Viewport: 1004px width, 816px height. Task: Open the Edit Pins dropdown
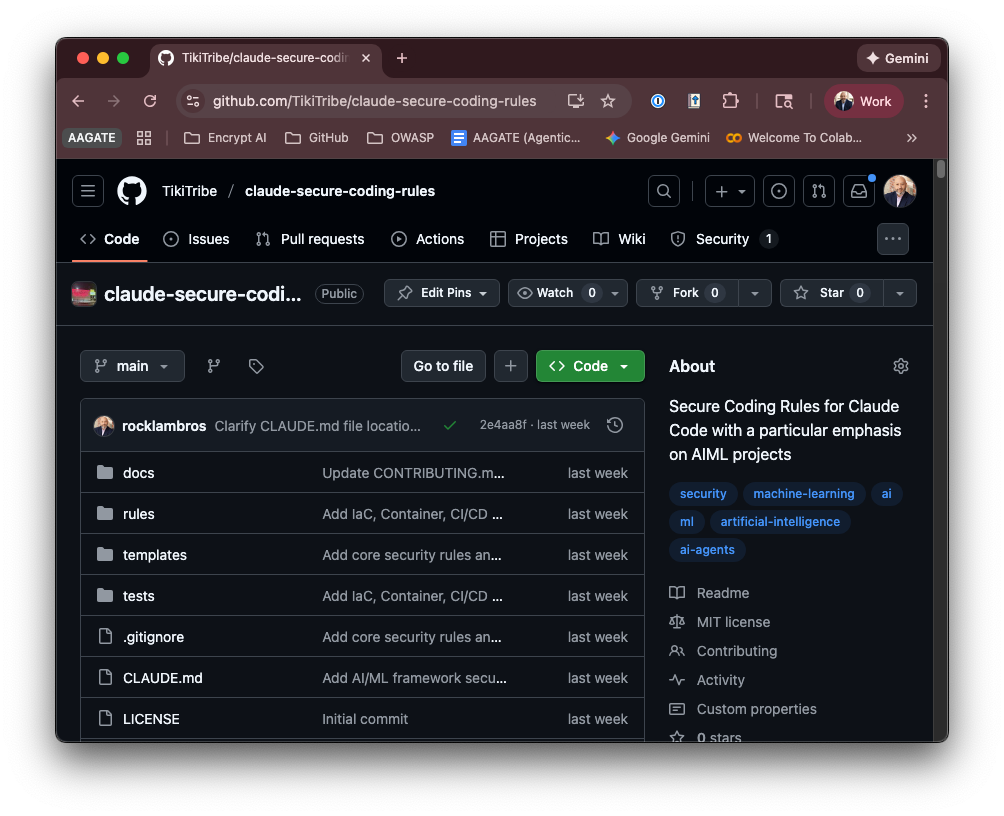pyautogui.click(x=442, y=293)
